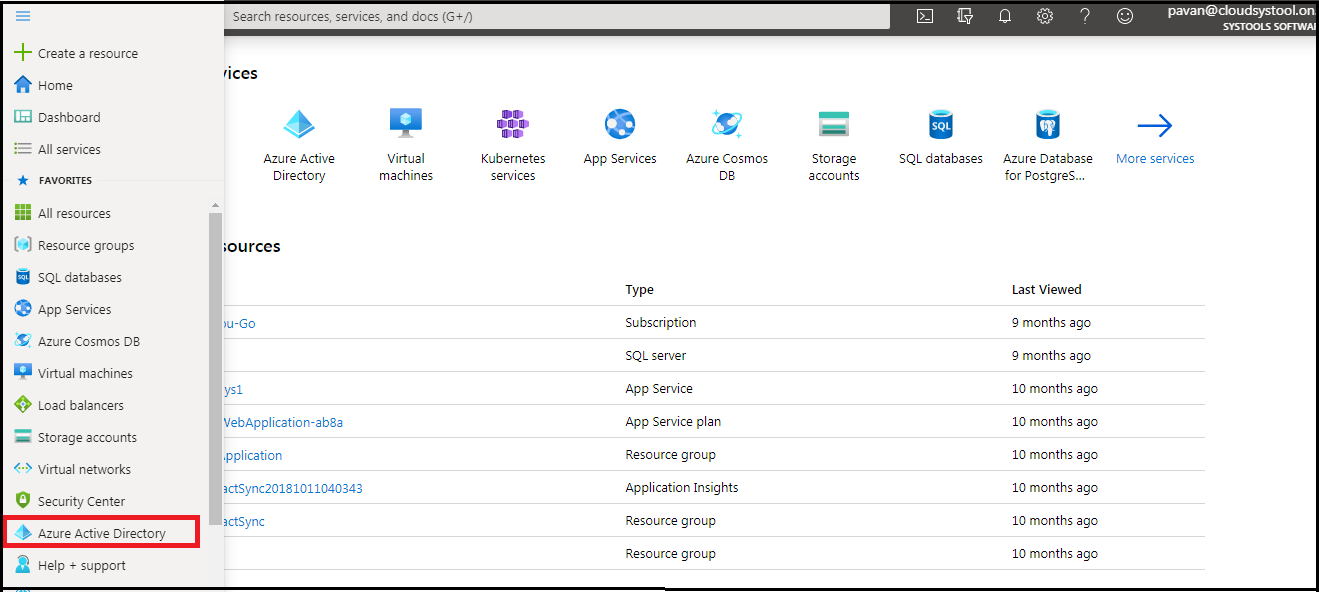1319x592 pixels.
Task: Open the Kubernetes services tile
Action: tap(513, 146)
